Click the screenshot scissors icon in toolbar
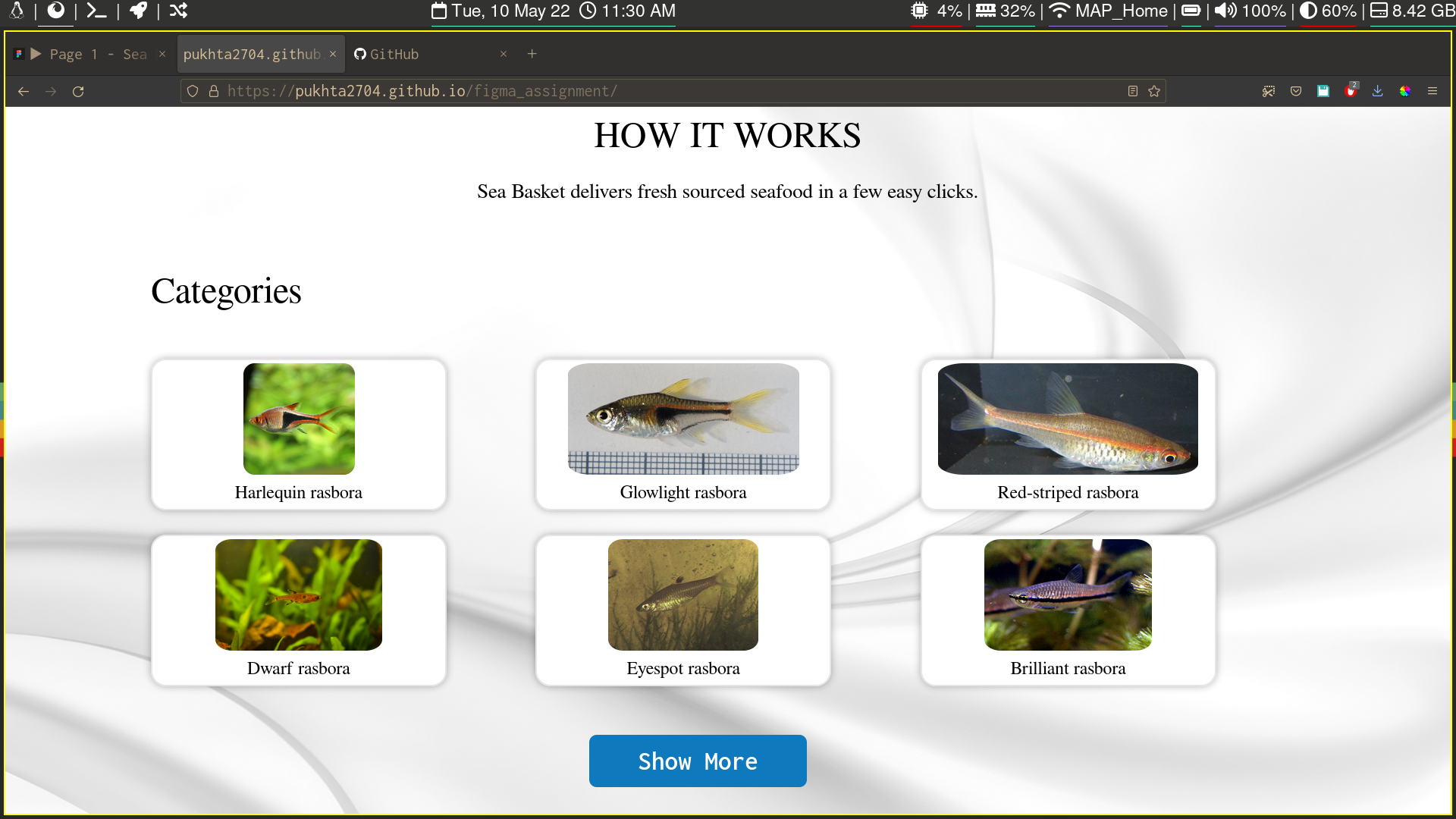 tap(1269, 91)
